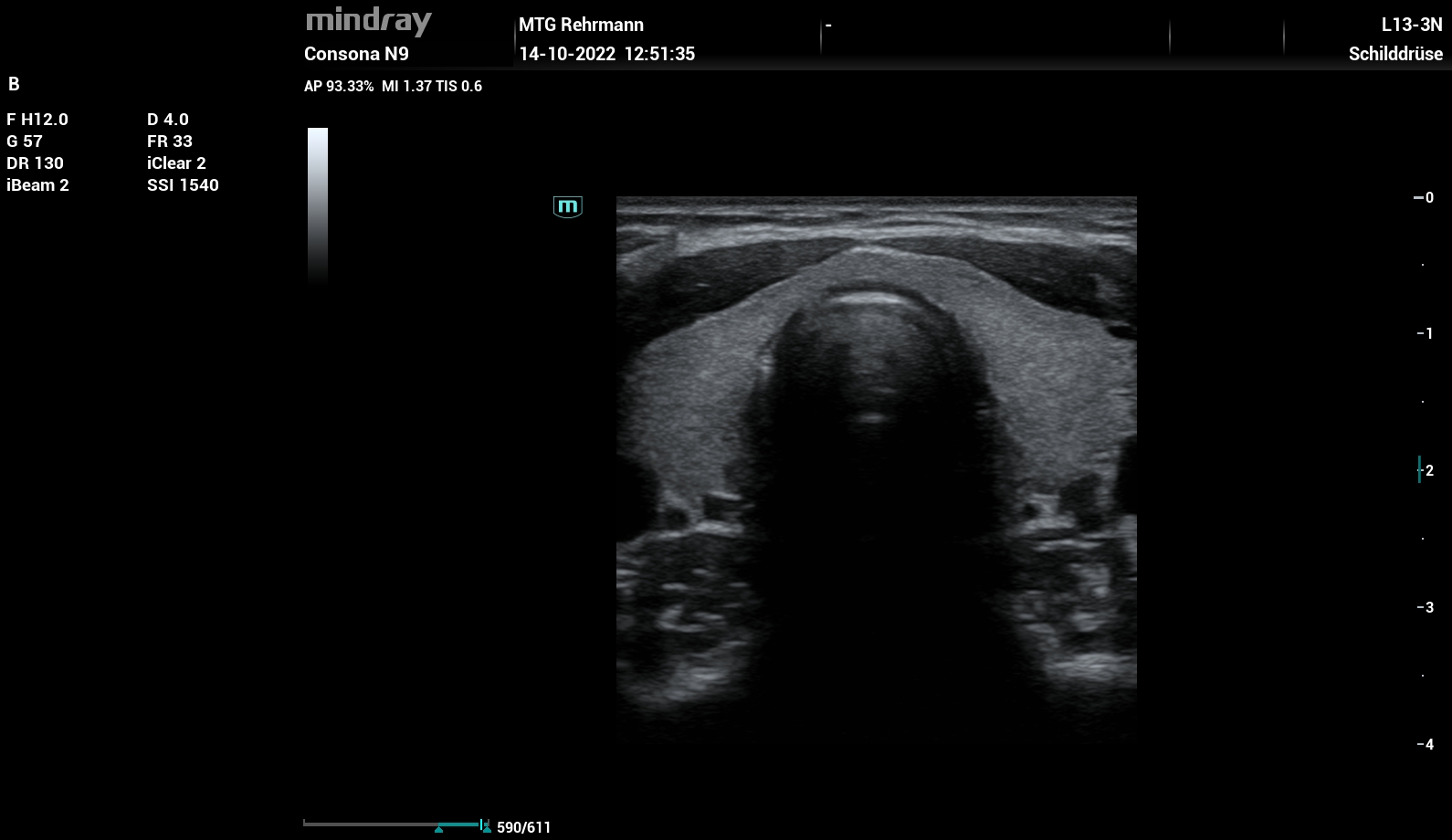
Task: Click the iBeam 2 setting
Action: (x=37, y=185)
